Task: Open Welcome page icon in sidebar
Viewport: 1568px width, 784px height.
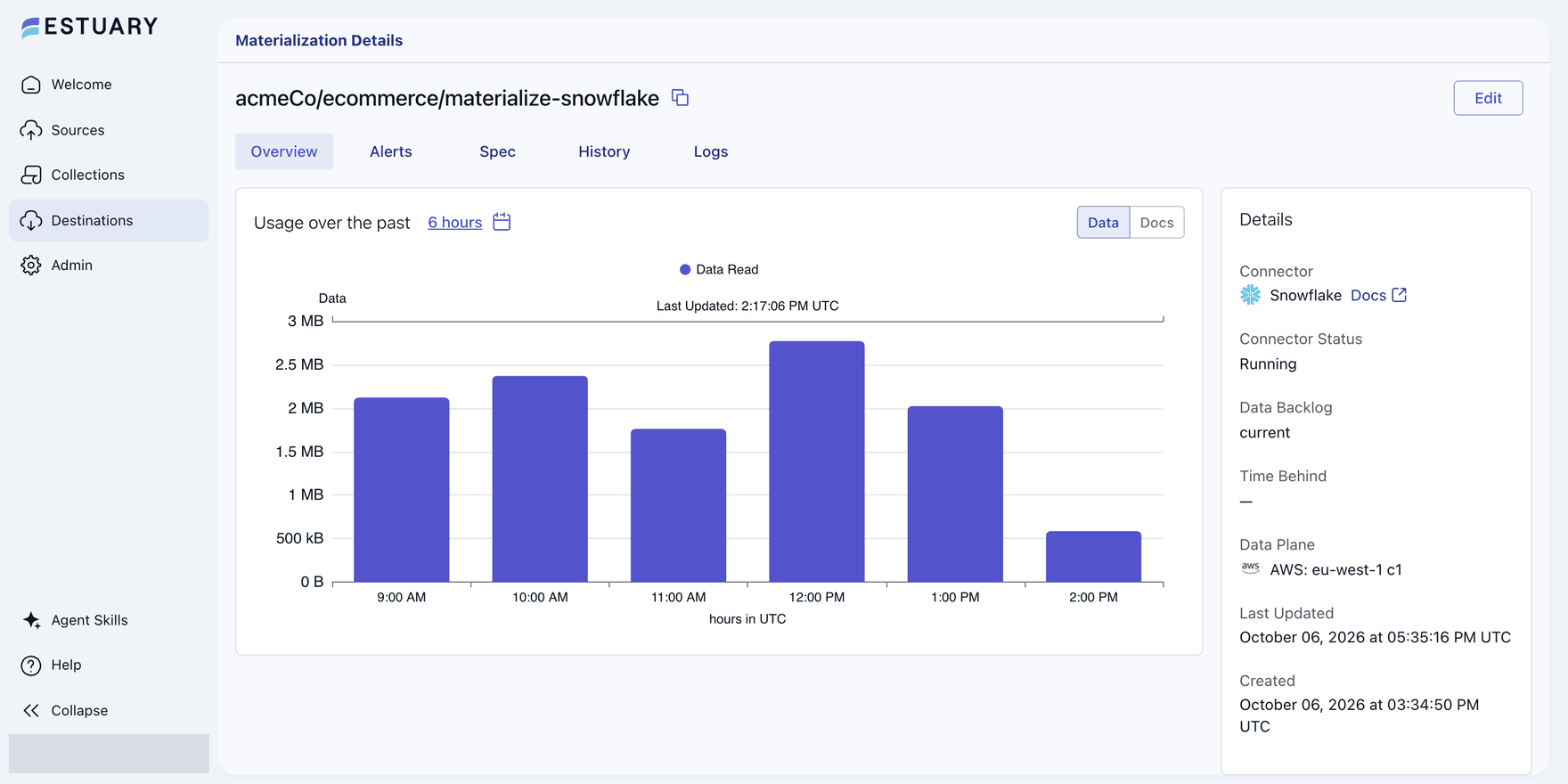Action: 31,85
